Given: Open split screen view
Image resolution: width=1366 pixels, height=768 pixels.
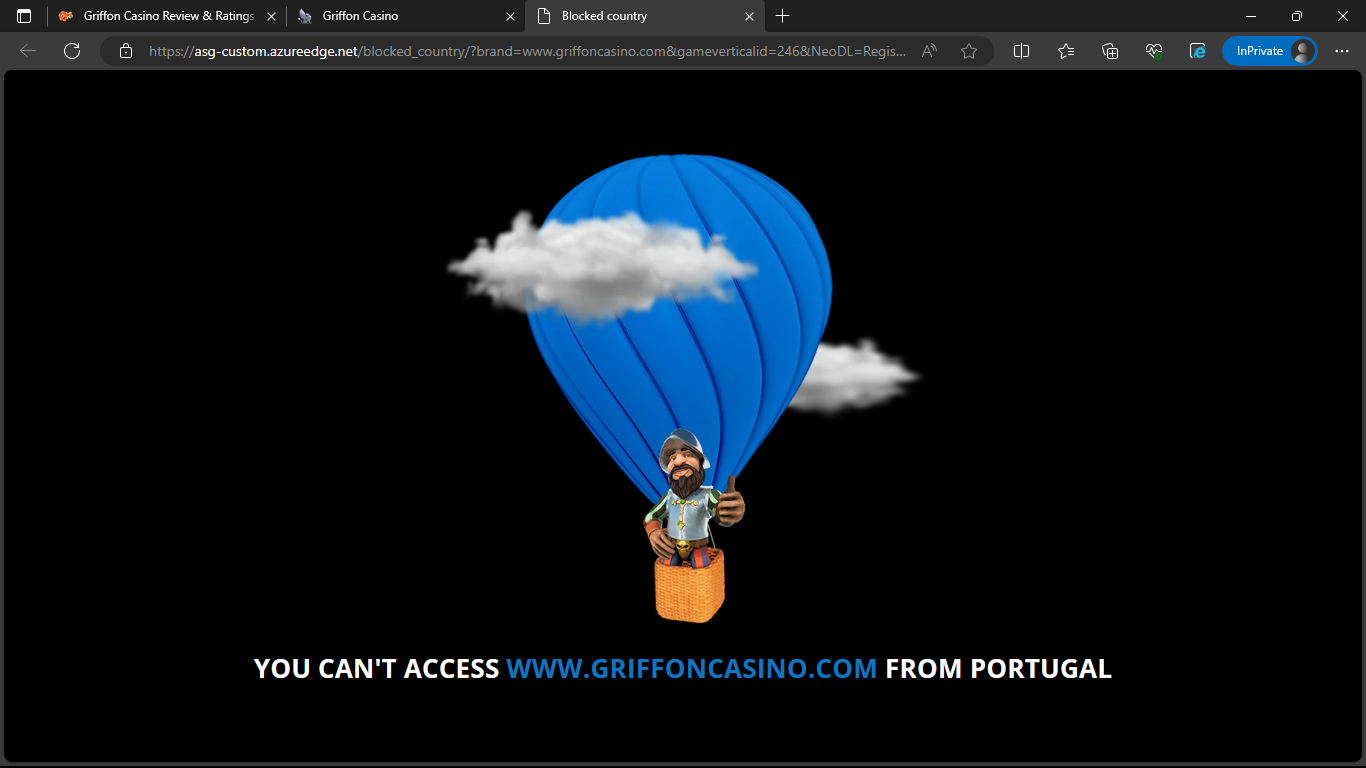Looking at the screenshot, I should tap(1021, 51).
